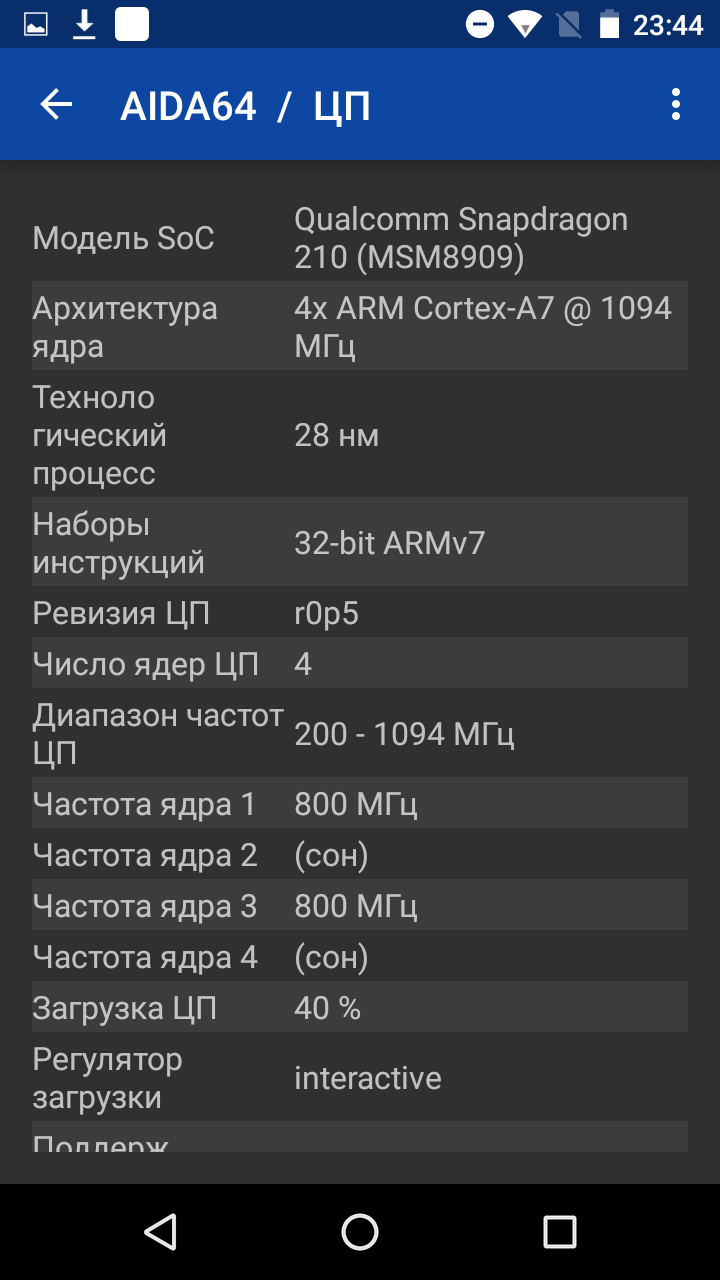Tap the AIDA64 / ЦП title

246,106
